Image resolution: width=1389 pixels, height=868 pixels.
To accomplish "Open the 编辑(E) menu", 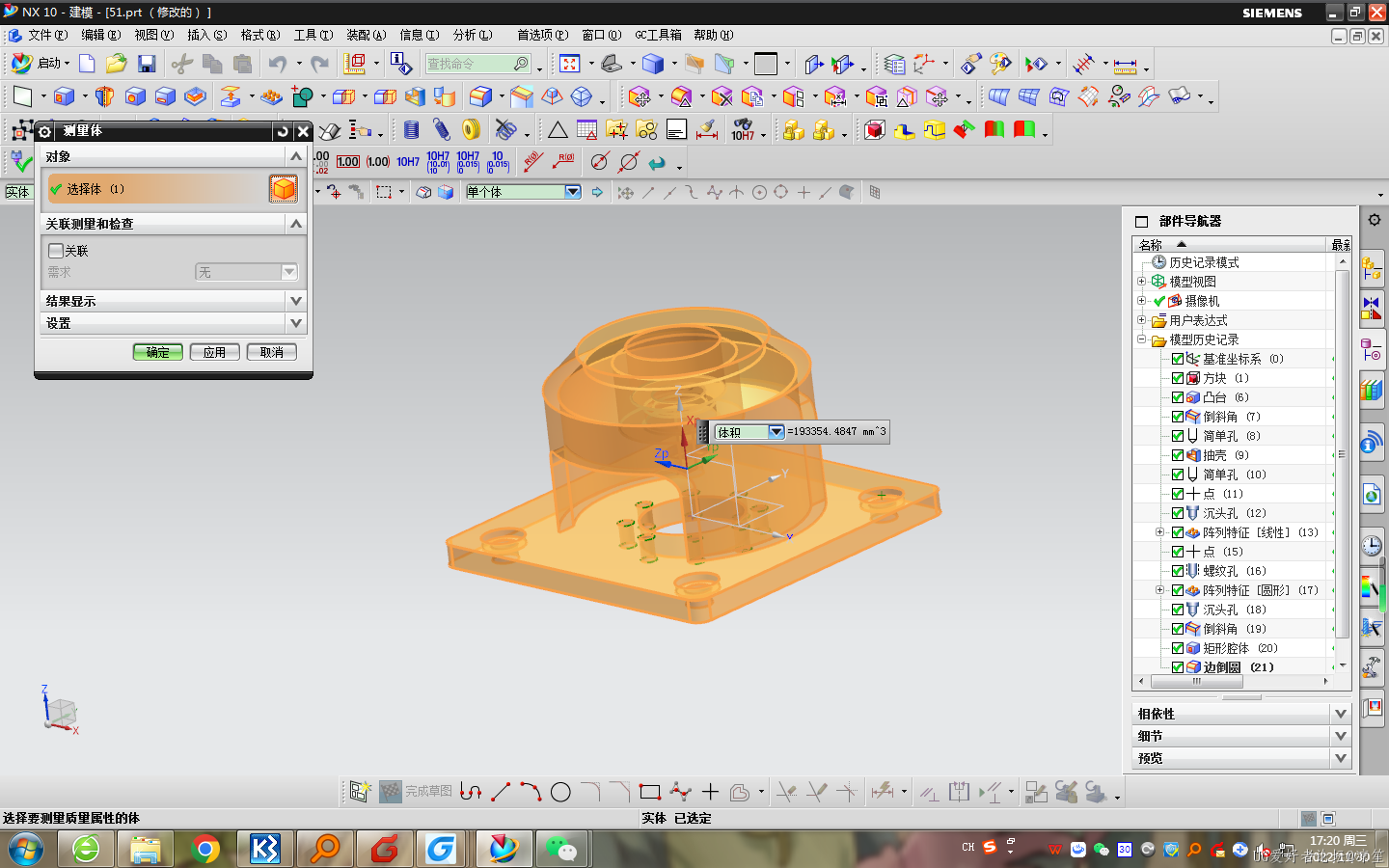I will coord(101,35).
